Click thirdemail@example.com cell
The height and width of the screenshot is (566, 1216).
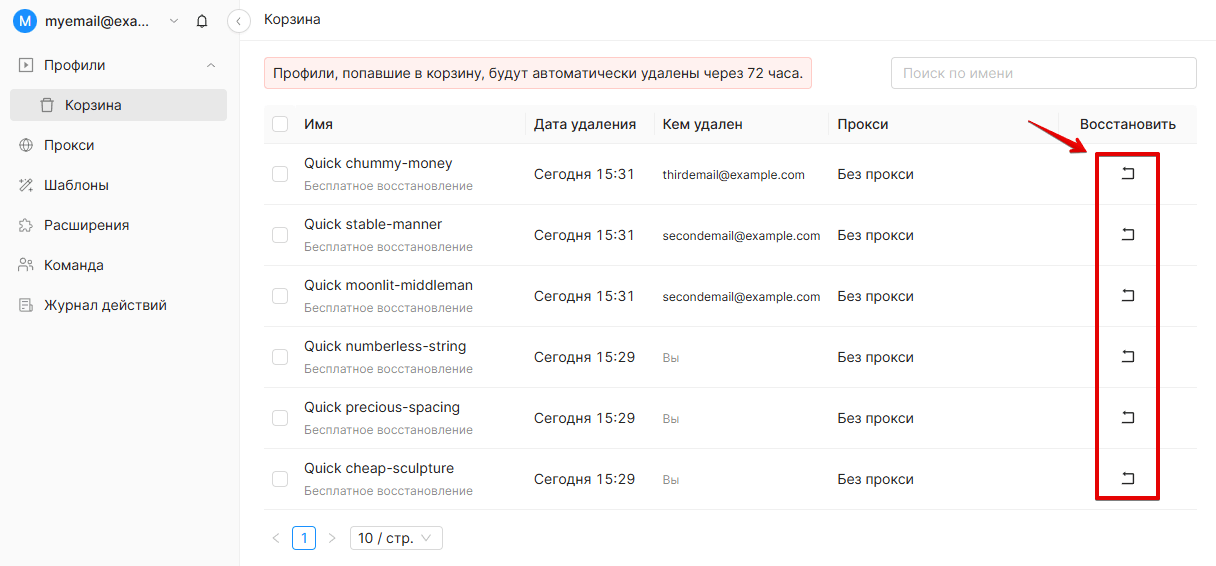(733, 174)
